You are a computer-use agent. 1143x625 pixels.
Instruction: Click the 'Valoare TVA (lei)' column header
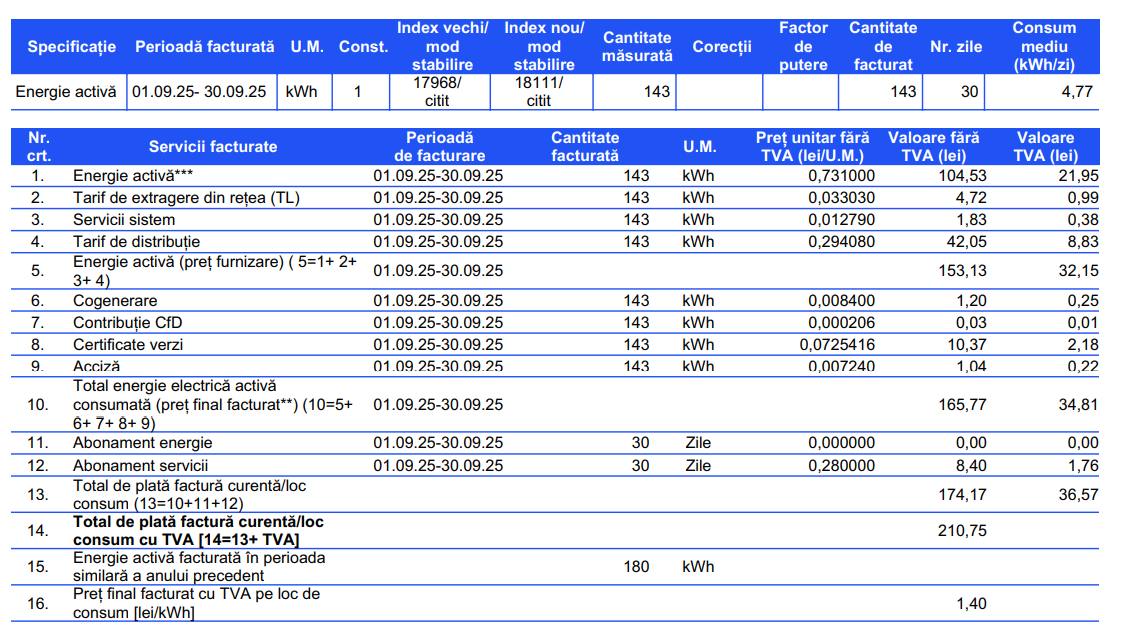[1045, 147]
